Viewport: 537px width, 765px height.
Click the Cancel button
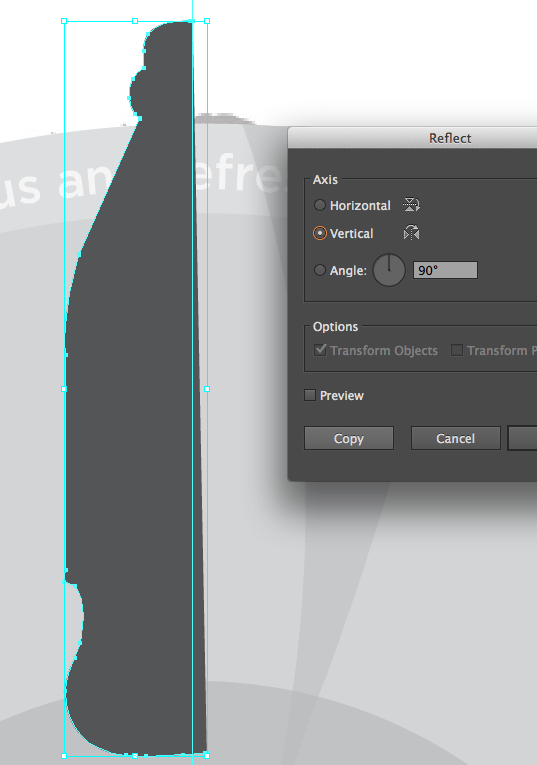coord(456,438)
